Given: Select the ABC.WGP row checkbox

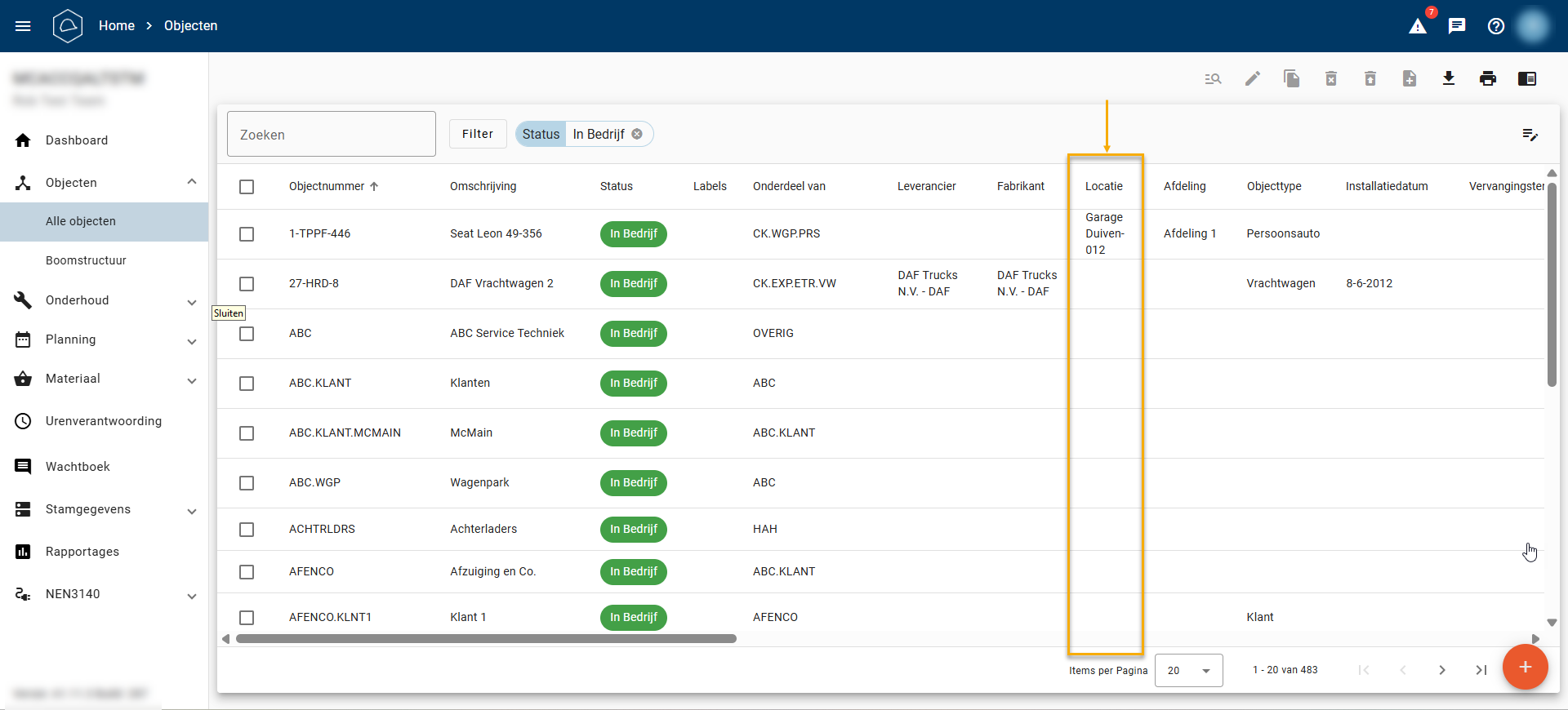Looking at the screenshot, I should 247,483.
